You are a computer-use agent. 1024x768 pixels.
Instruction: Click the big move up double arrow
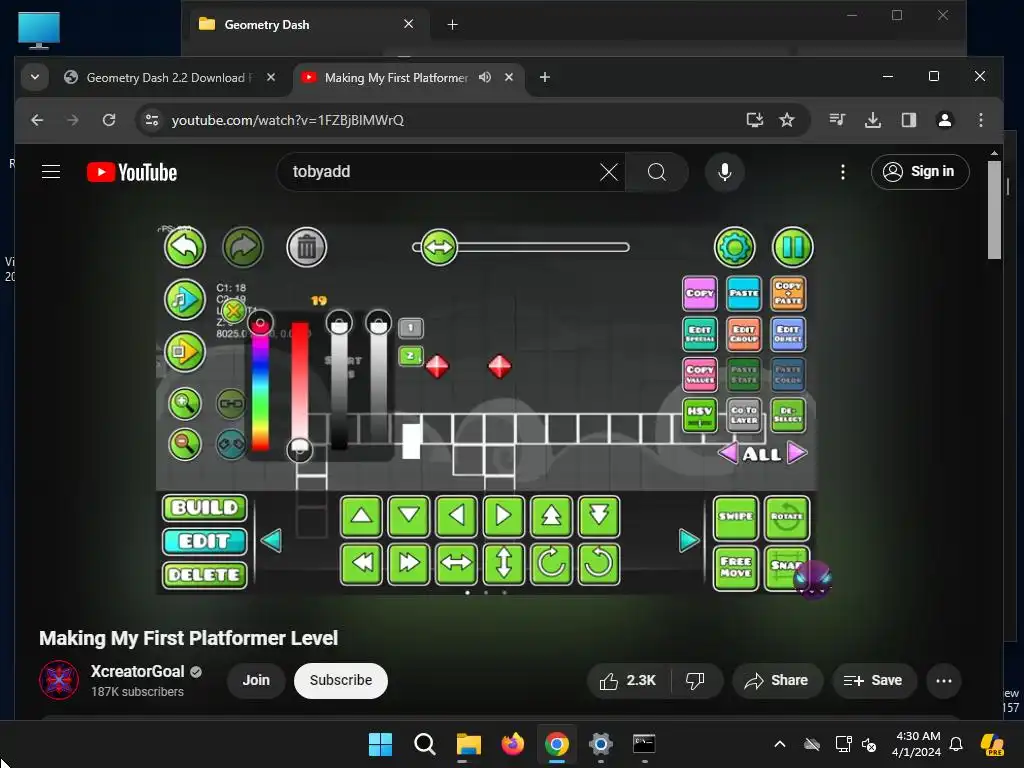(551, 516)
